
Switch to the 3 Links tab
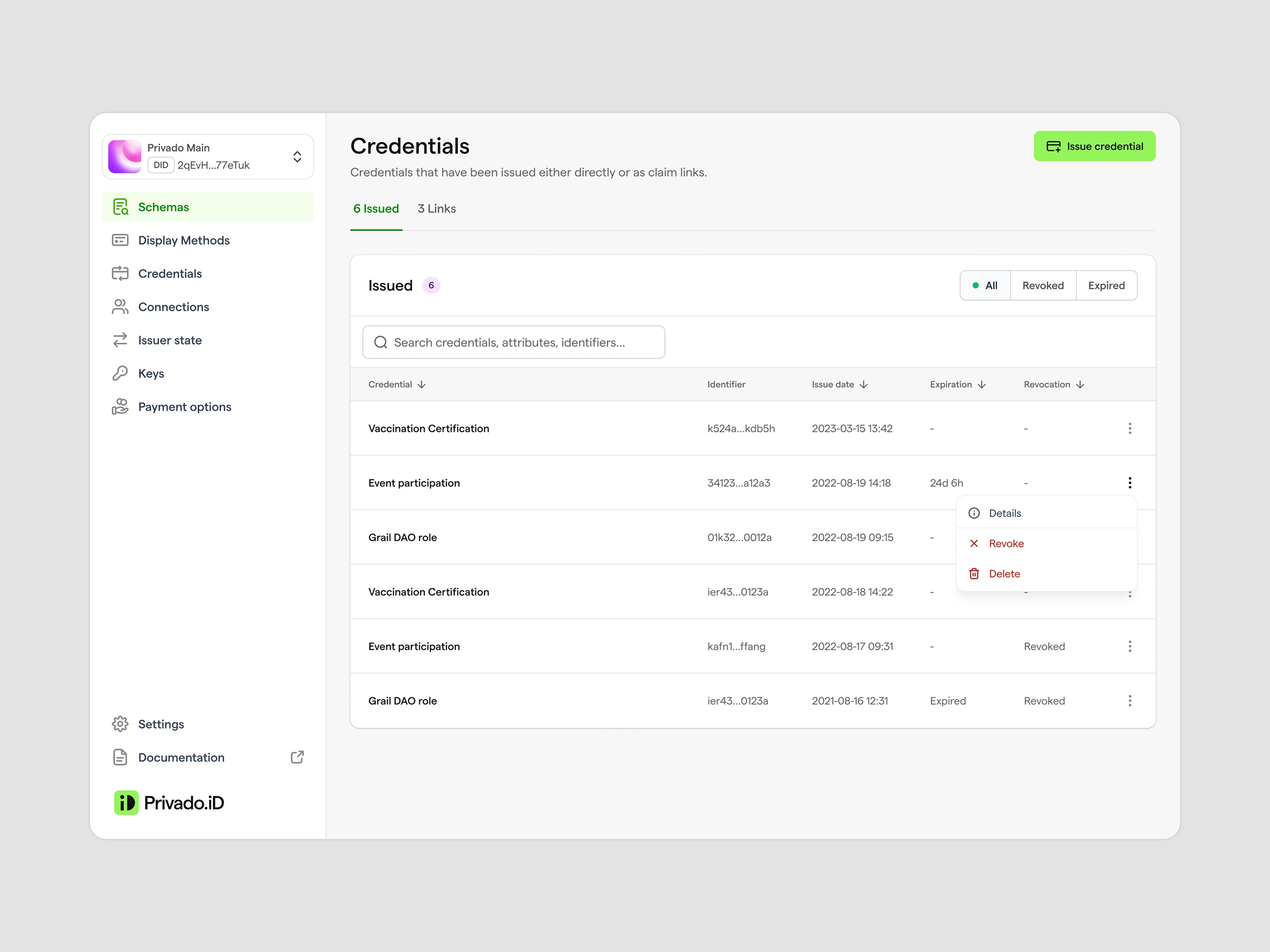click(x=437, y=208)
